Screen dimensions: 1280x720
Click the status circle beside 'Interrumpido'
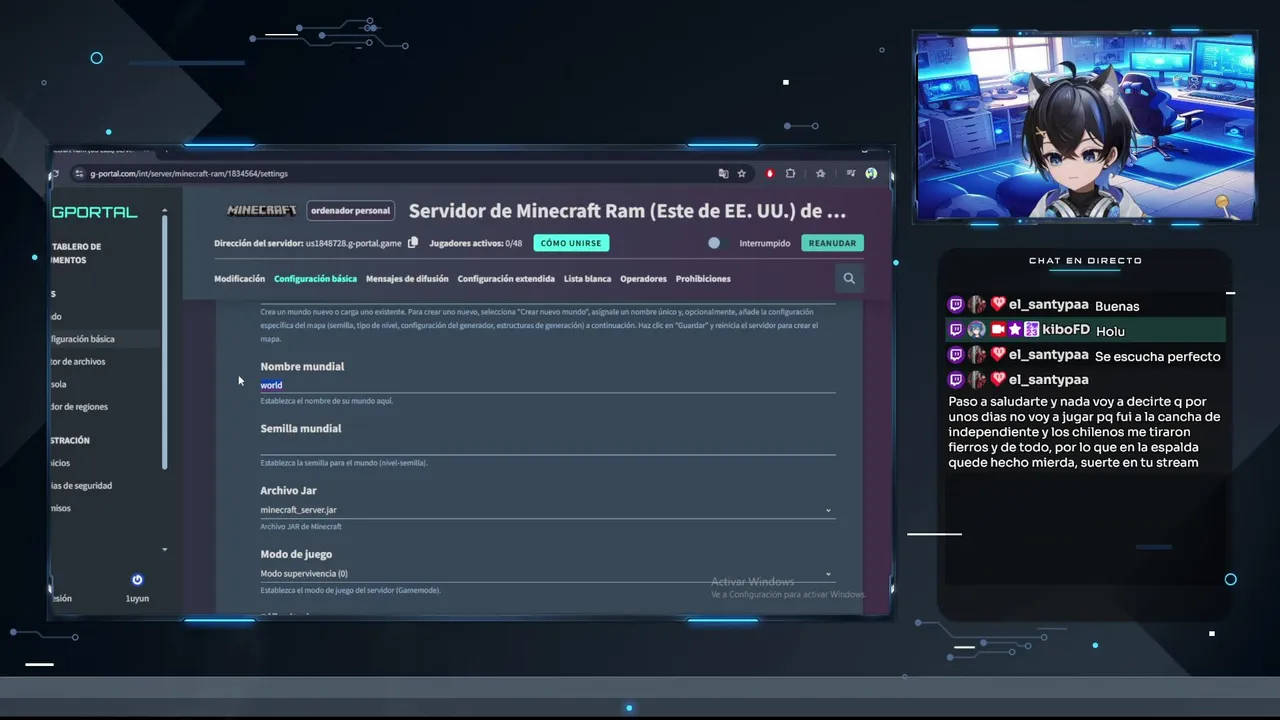tap(714, 243)
